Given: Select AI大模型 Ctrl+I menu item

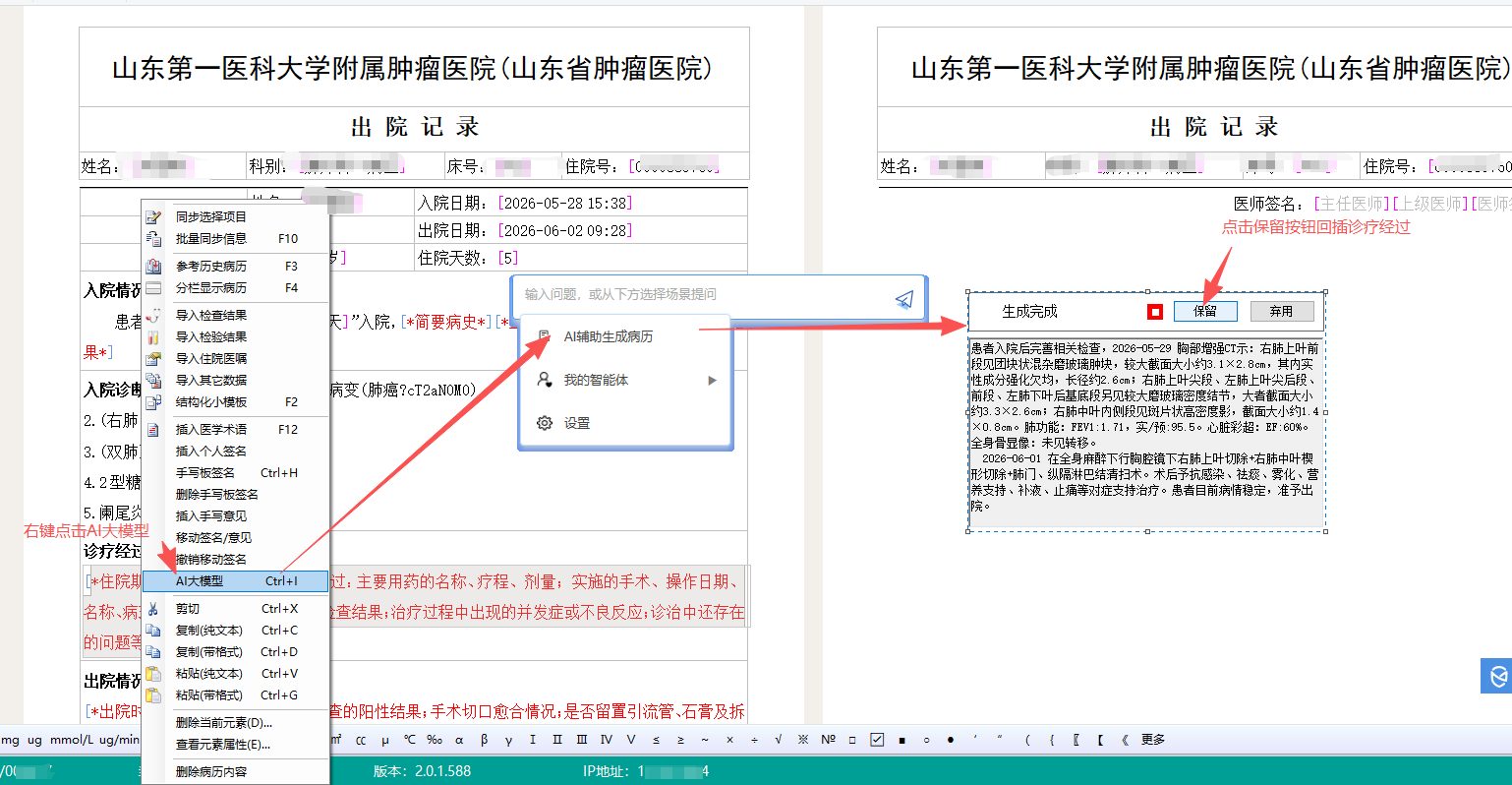Looking at the screenshot, I should coord(235,581).
